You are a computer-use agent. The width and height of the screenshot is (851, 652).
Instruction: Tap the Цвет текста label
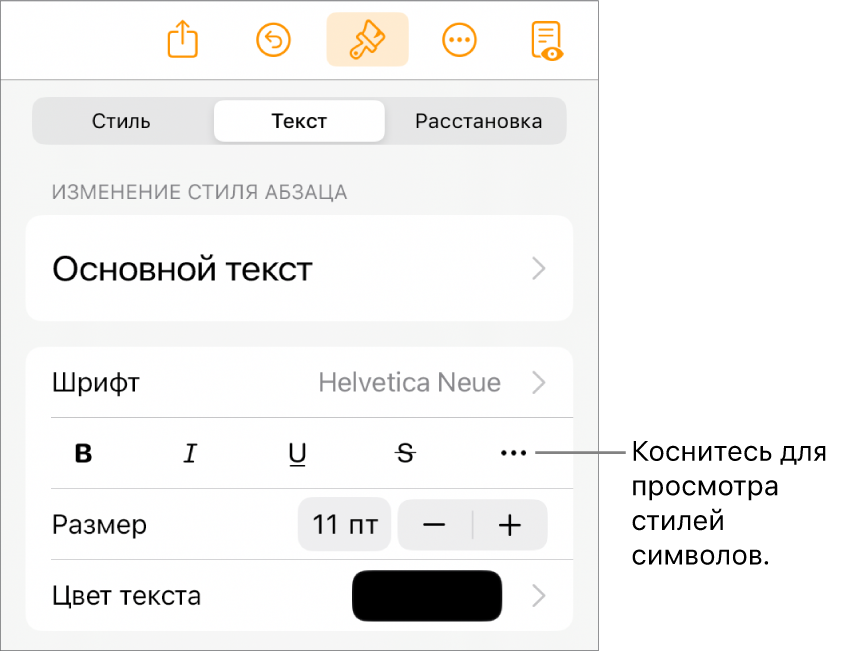click(x=126, y=596)
